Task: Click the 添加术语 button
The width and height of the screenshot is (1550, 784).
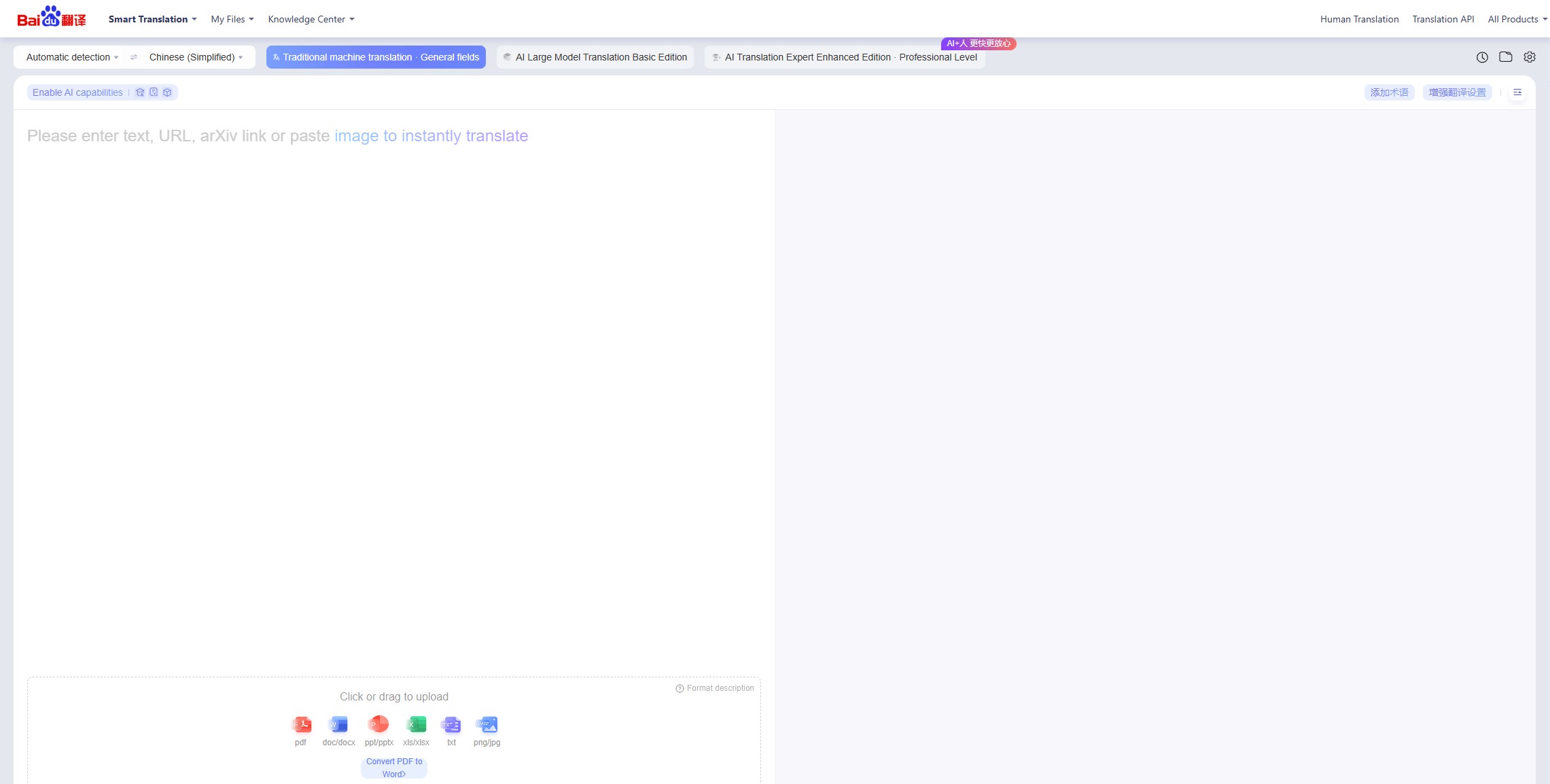Action: click(x=1389, y=92)
